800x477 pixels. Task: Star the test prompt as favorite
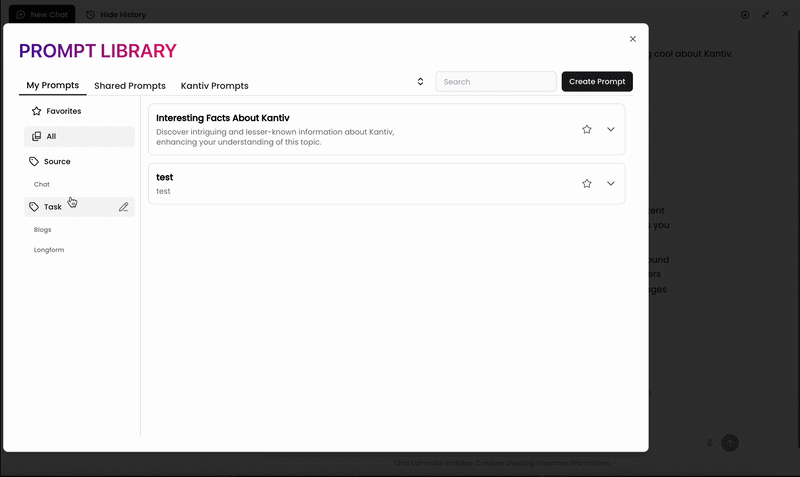pyautogui.click(x=587, y=183)
